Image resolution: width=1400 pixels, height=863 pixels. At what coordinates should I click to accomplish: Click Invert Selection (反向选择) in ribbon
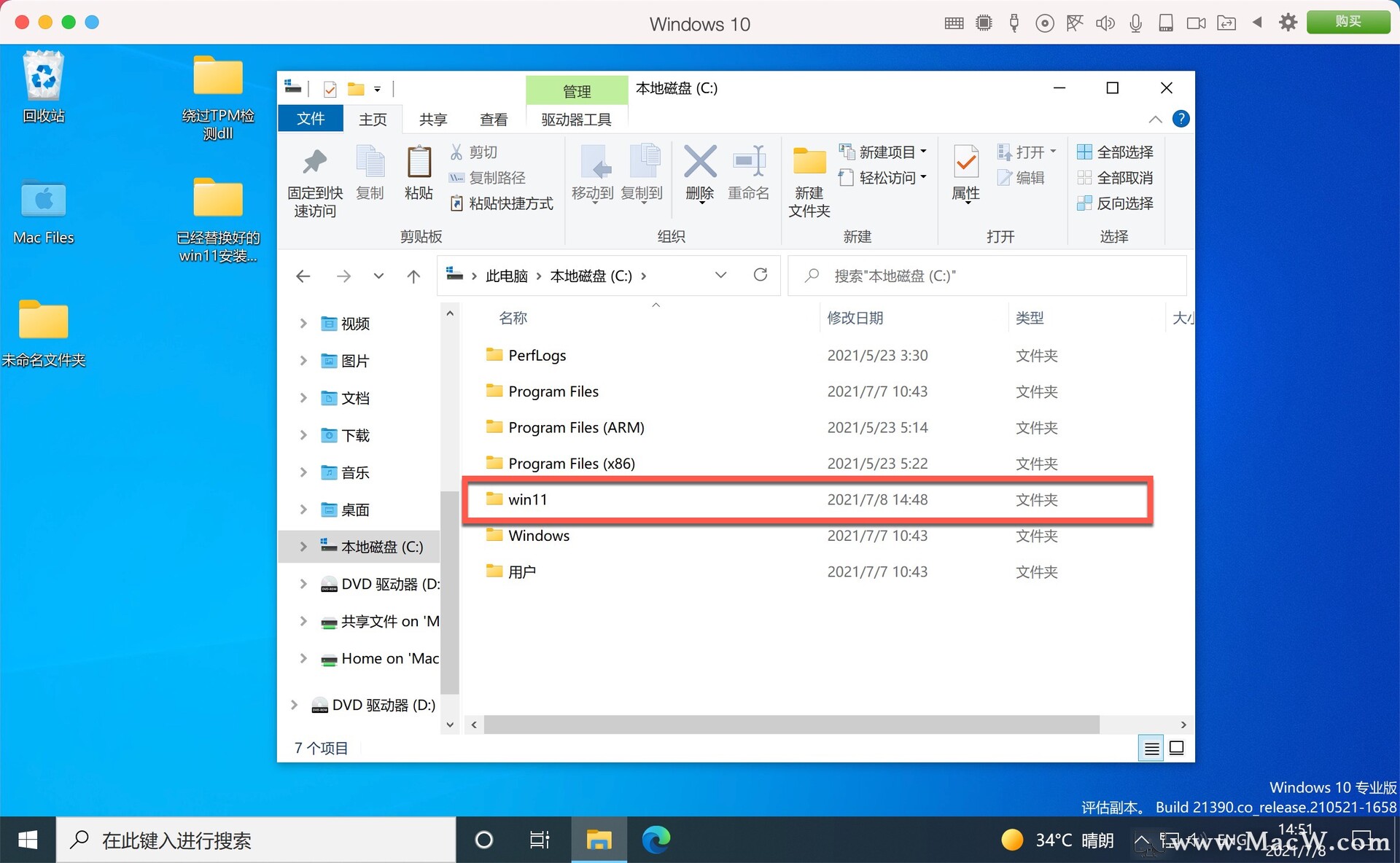pyautogui.click(x=1116, y=203)
